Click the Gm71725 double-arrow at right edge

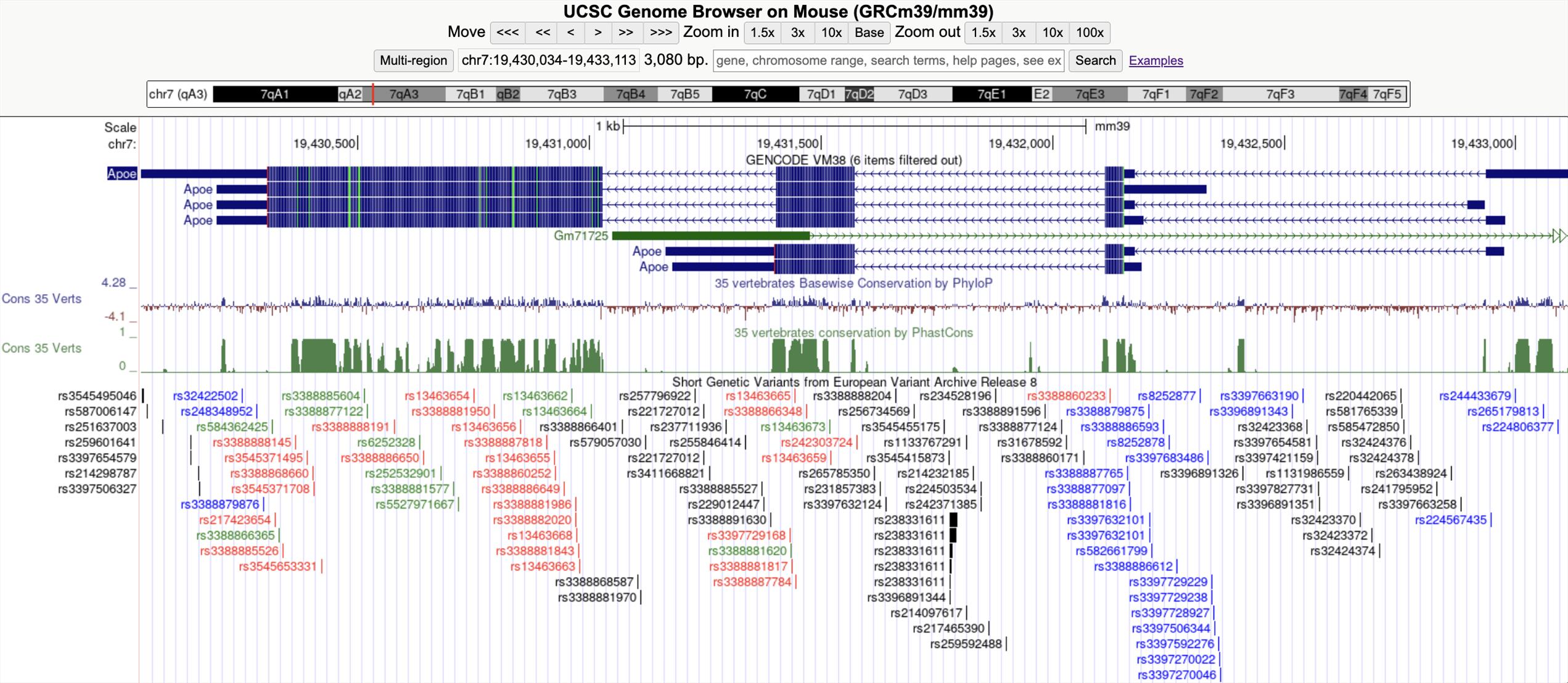[1559, 235]
